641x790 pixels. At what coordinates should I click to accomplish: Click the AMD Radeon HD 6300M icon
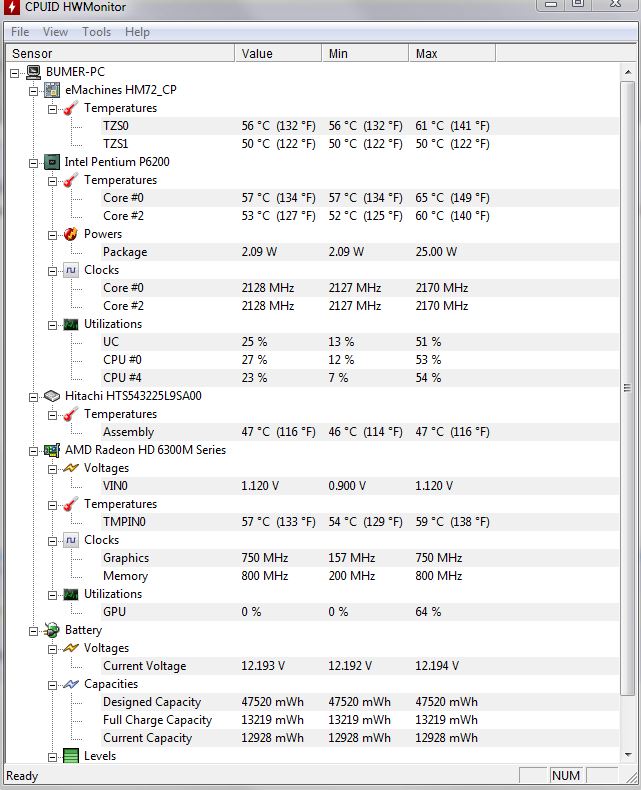(52, 450)
